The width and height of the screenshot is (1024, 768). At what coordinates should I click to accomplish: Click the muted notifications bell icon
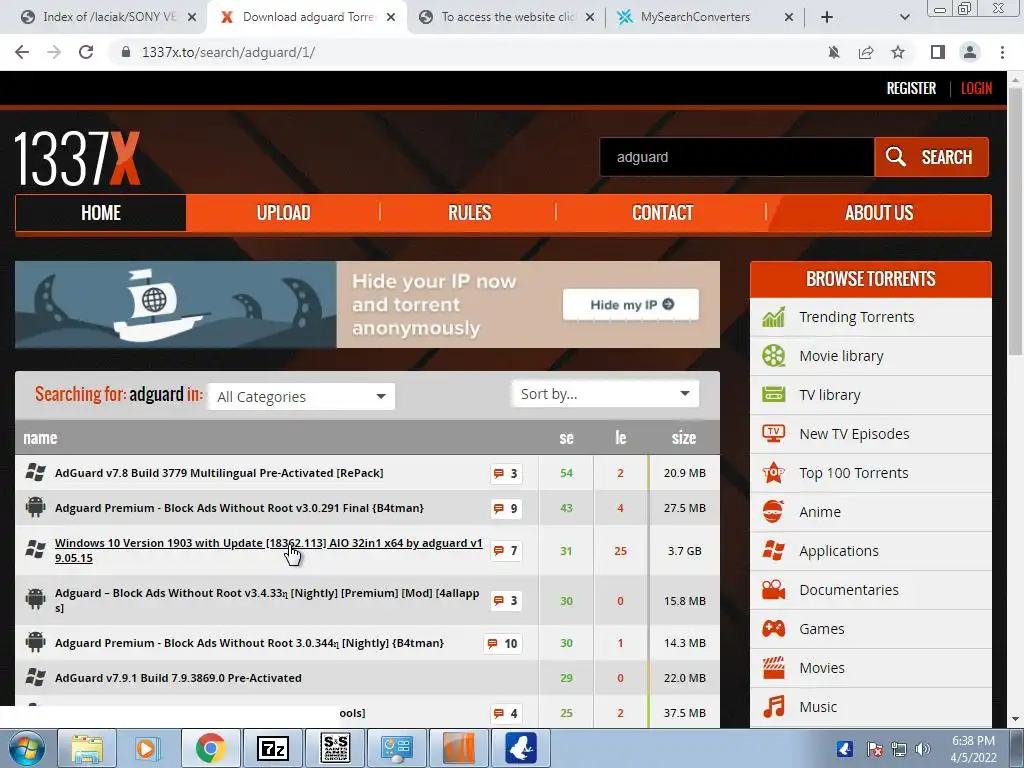[834, 52]
